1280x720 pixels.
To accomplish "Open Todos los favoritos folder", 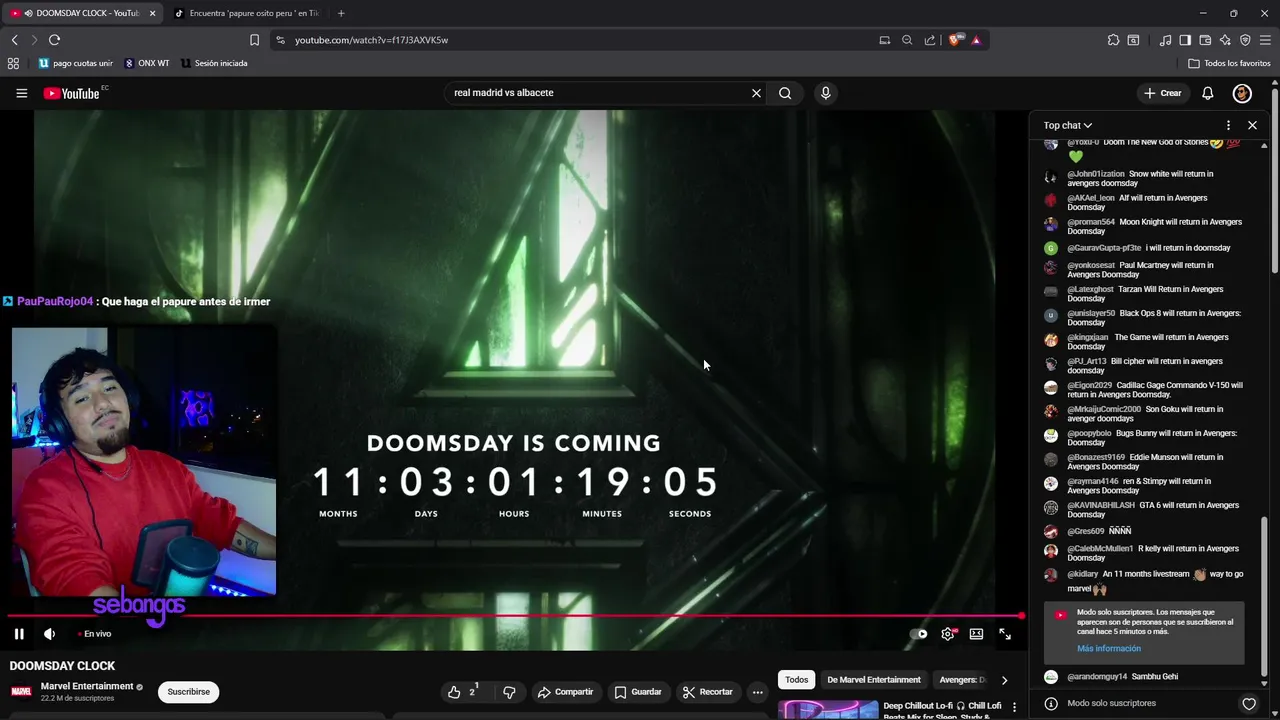I will [x=1229, y=63].
